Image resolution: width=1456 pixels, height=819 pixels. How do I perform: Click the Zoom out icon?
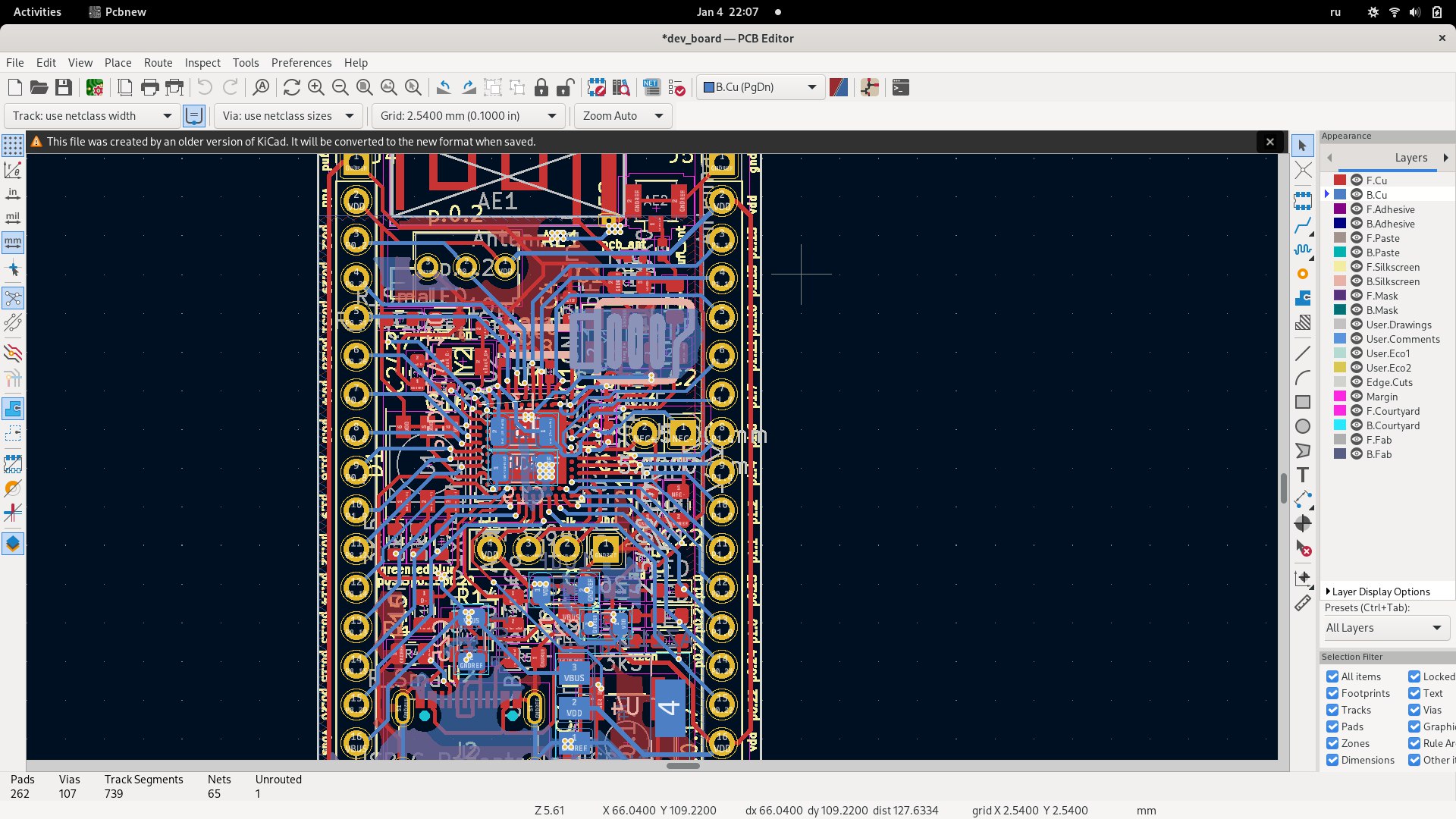(340, 88)
